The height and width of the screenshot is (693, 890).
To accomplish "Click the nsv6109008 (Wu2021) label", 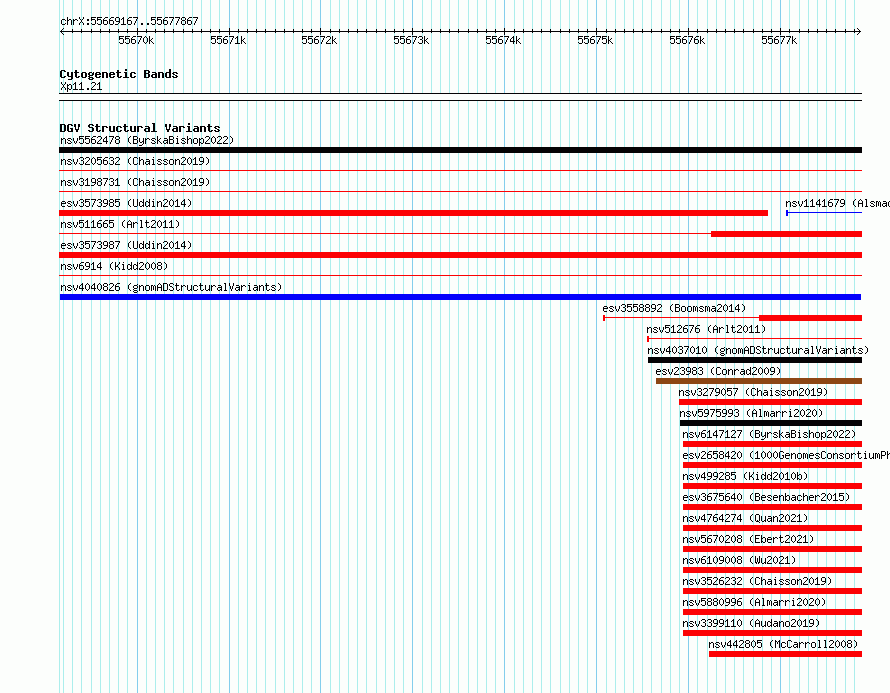I will pyautogui.click(x=739, y=560).
